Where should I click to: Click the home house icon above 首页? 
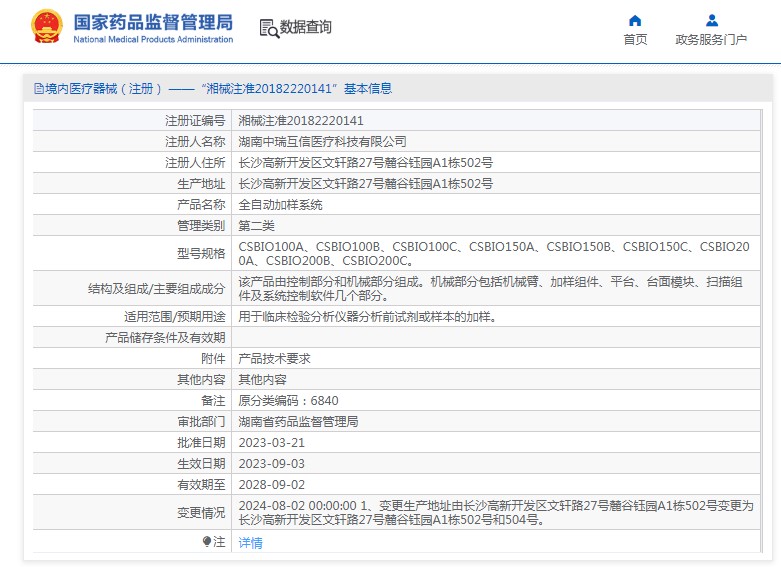(635, 20)
